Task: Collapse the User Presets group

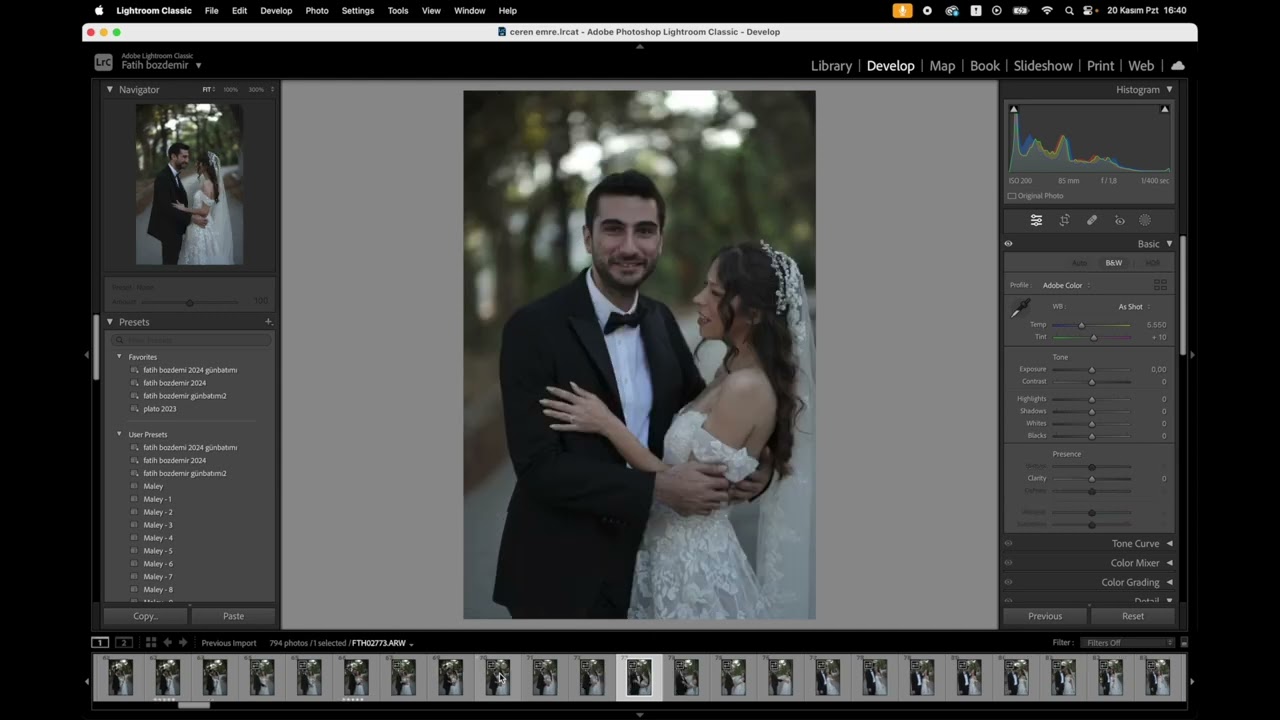Action: (x=119, y=435)
